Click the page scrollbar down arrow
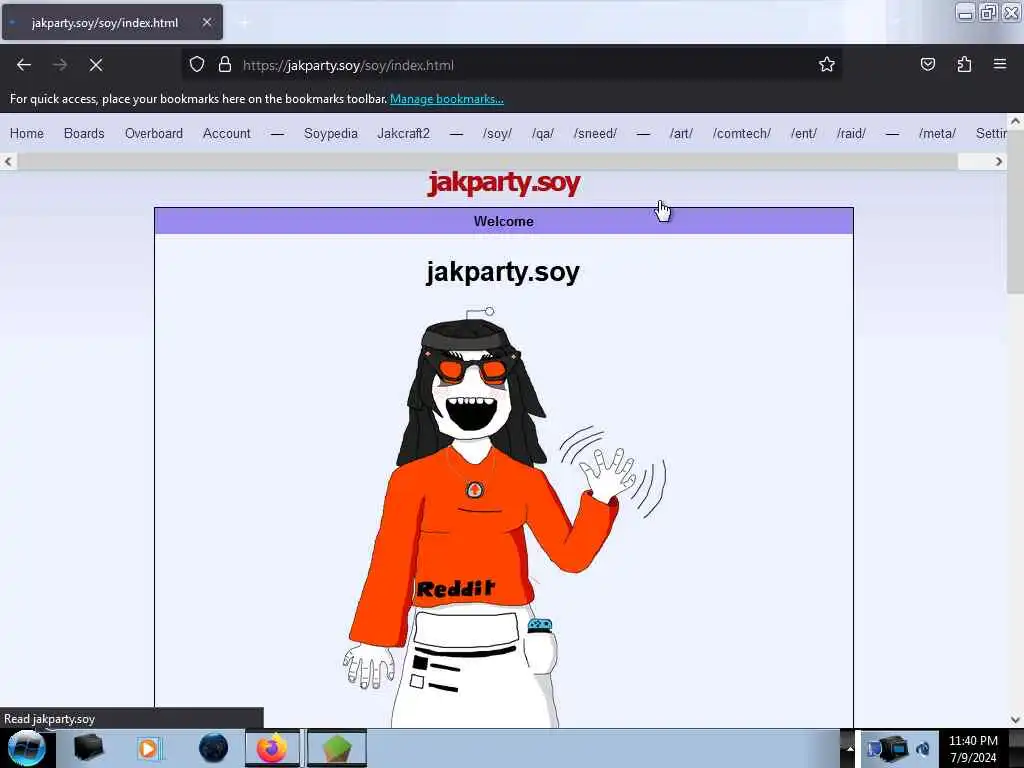1024x768 pixels. [x=1015, y=720]
